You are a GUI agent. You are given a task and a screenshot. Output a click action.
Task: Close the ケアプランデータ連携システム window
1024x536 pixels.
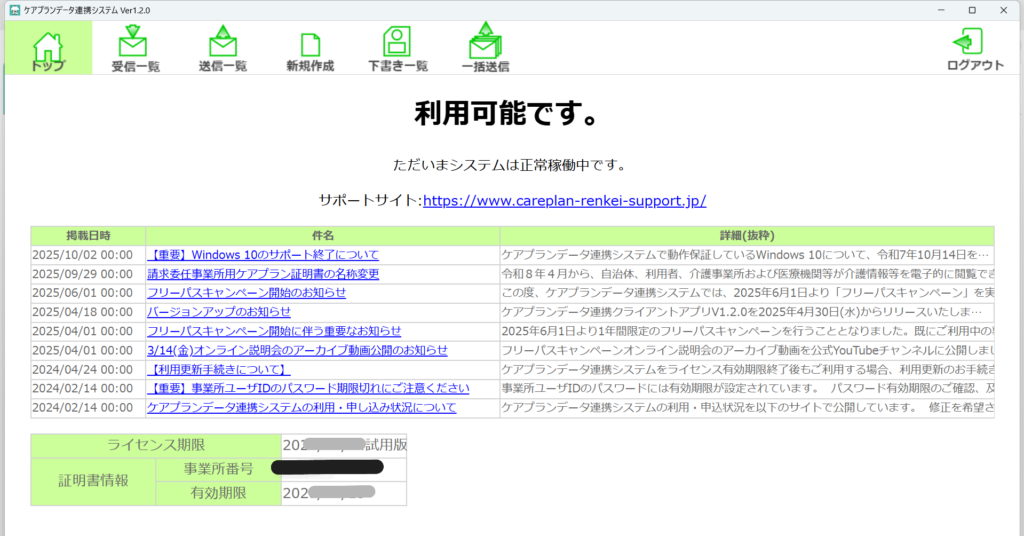point(1004,10)
